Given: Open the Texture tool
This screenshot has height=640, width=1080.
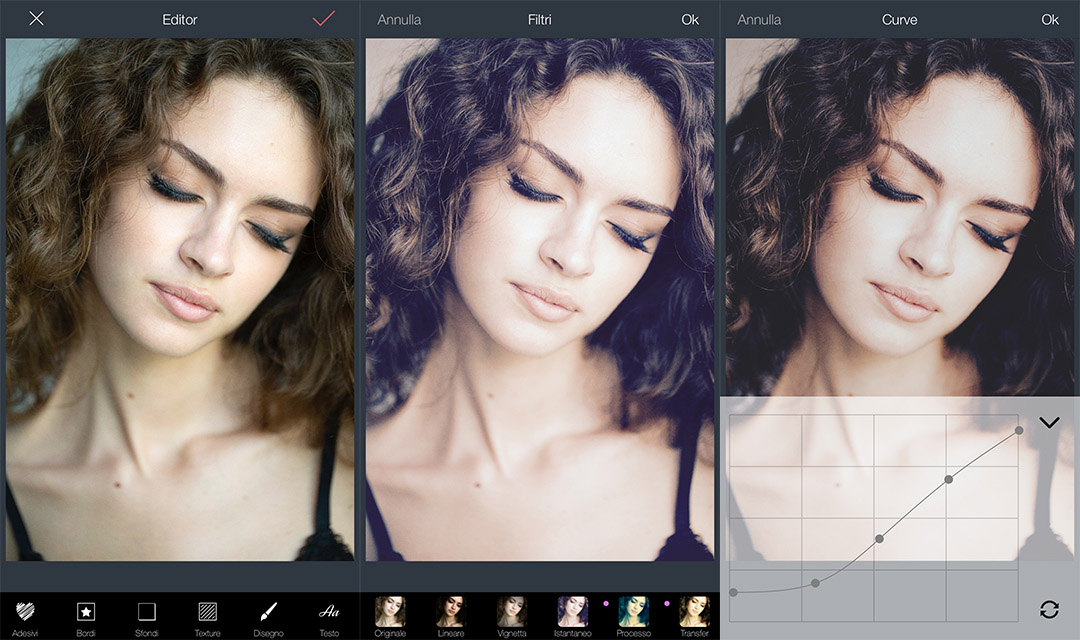Looking at the screenshot, I should click(207, 615).
